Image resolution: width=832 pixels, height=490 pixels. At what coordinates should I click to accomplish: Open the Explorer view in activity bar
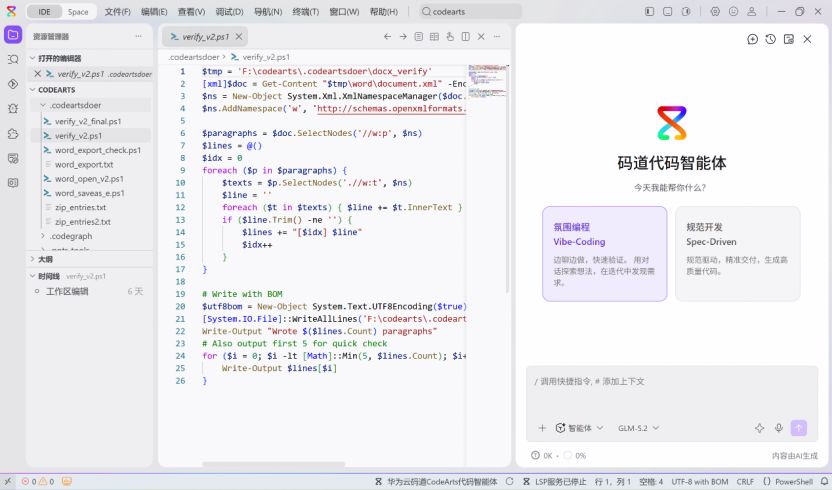13,35
